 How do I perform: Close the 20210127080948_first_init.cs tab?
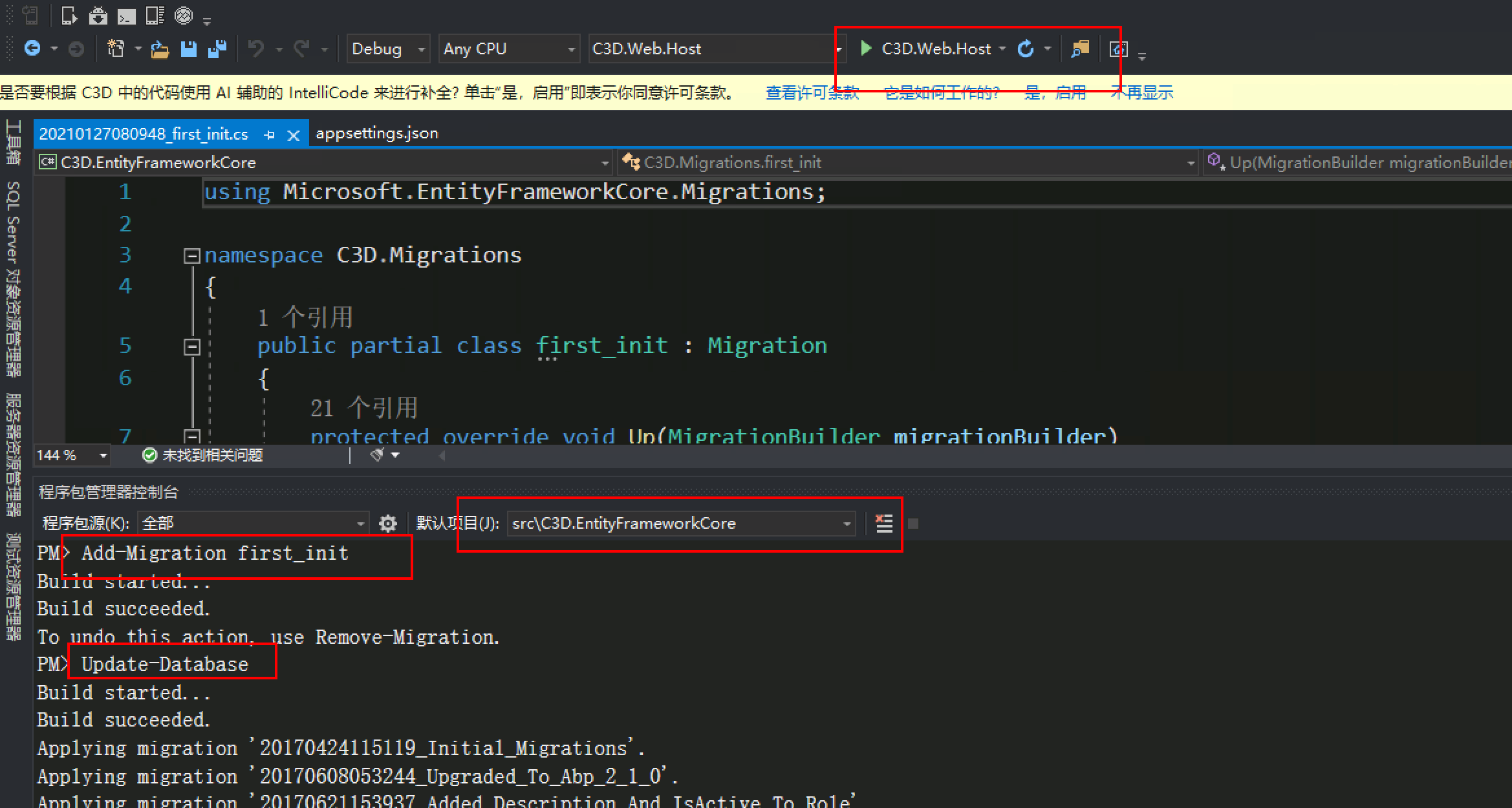click(x=294, y=135)
